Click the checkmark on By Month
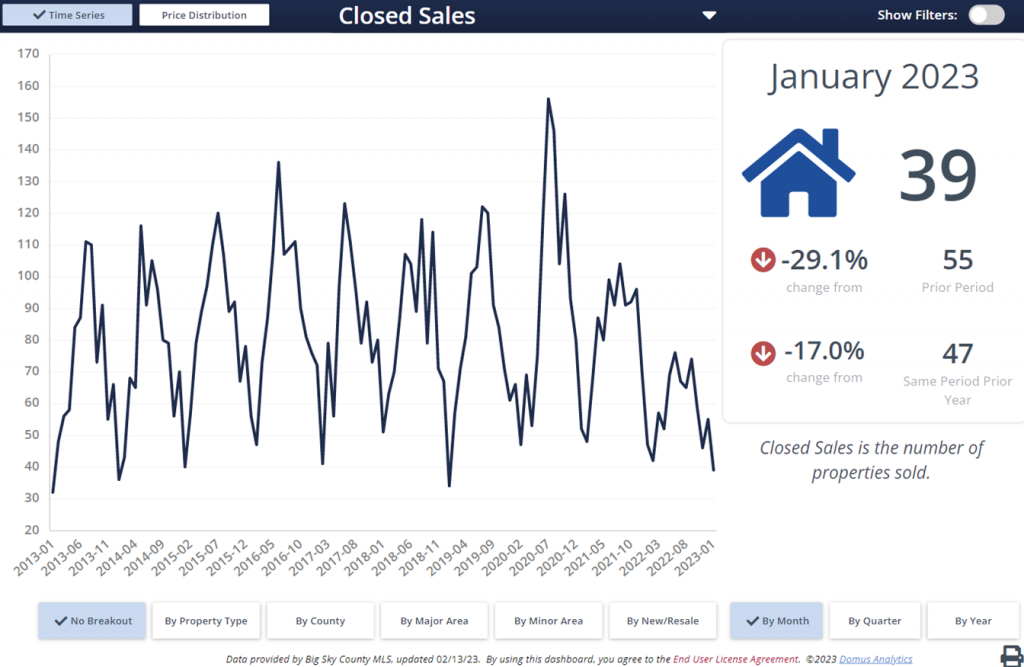 click(x=753, y=621)
